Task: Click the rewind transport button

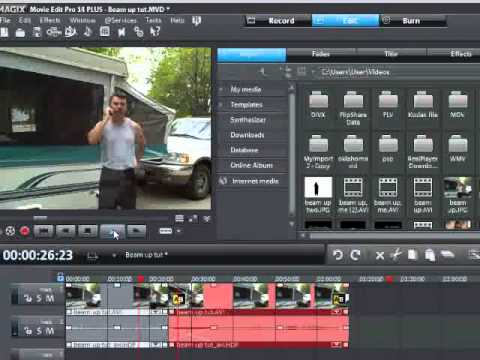Action: click(66, 231)
